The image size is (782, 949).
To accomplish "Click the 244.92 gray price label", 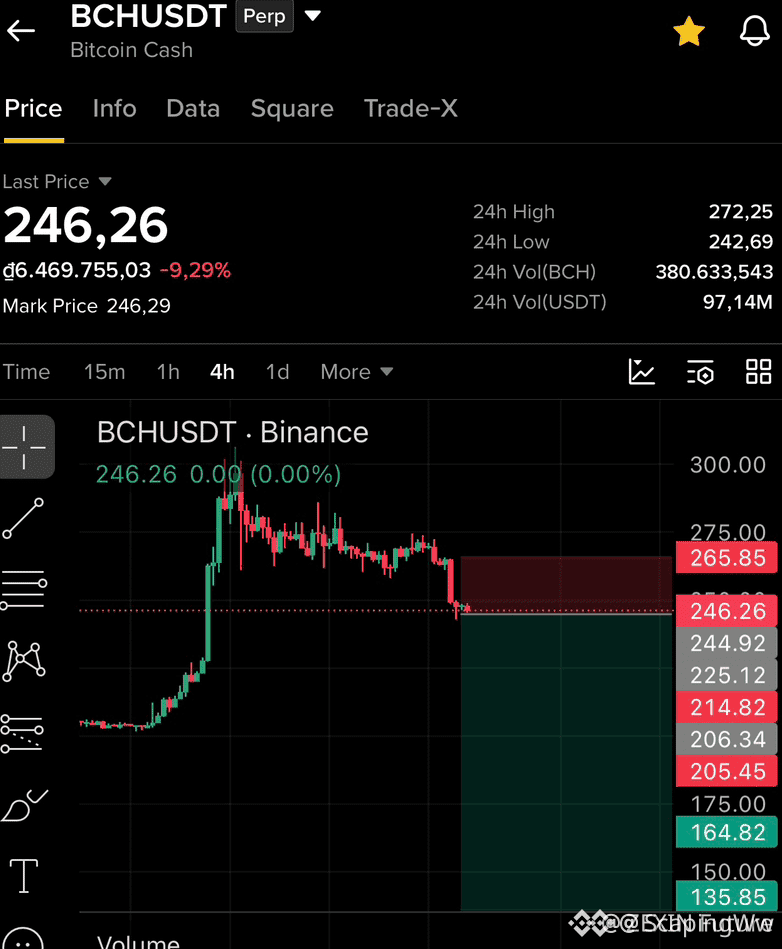I will [x=727, y=643].
